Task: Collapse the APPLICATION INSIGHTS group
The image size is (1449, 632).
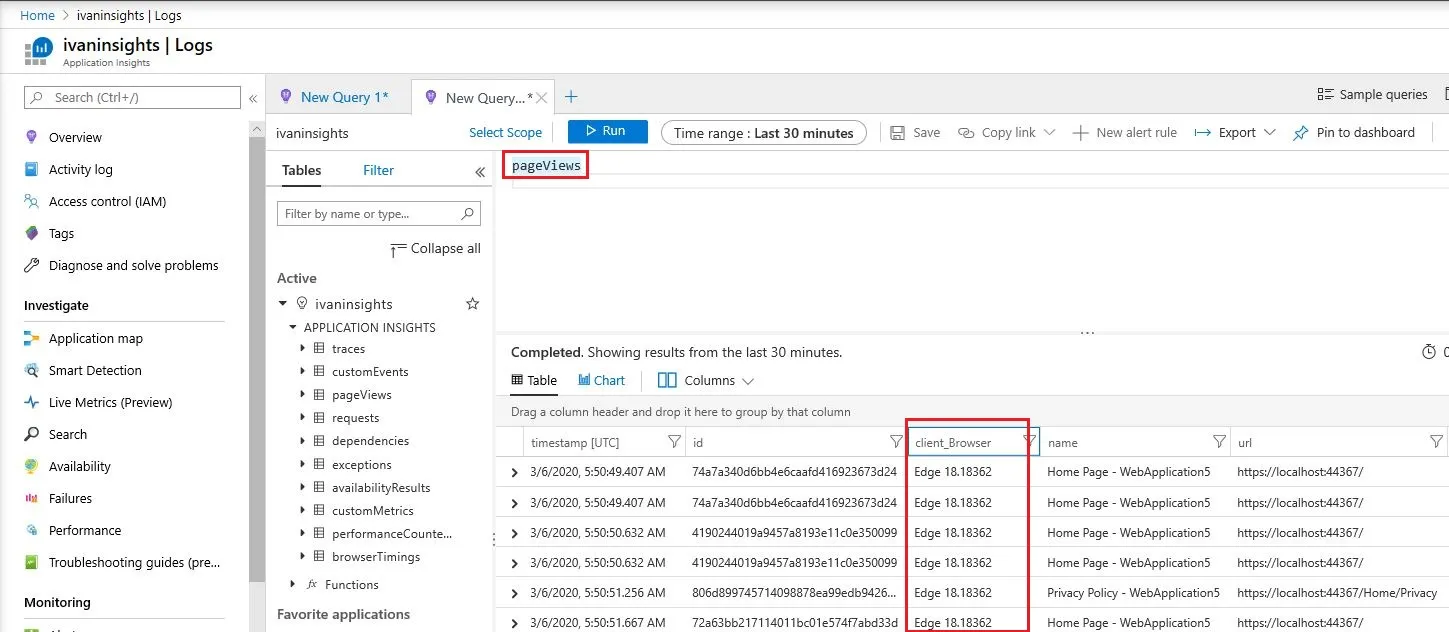Action: tap(293, 327)
